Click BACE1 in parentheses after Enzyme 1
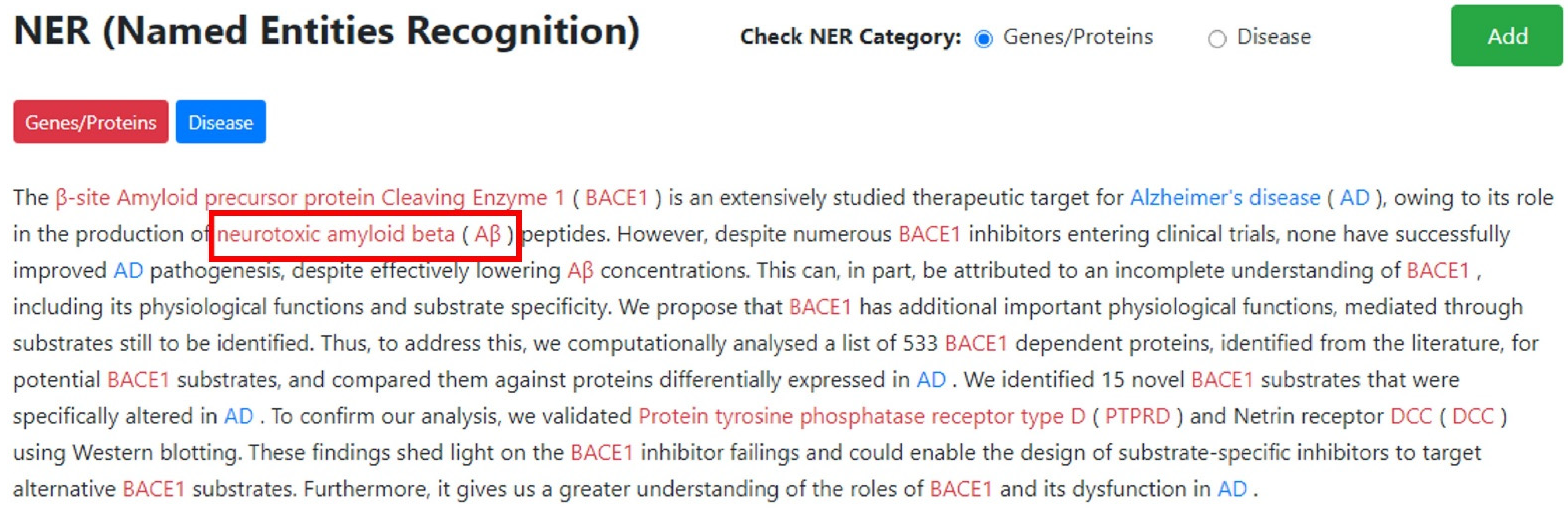The image size is (1568, 508). pos(616,198)
